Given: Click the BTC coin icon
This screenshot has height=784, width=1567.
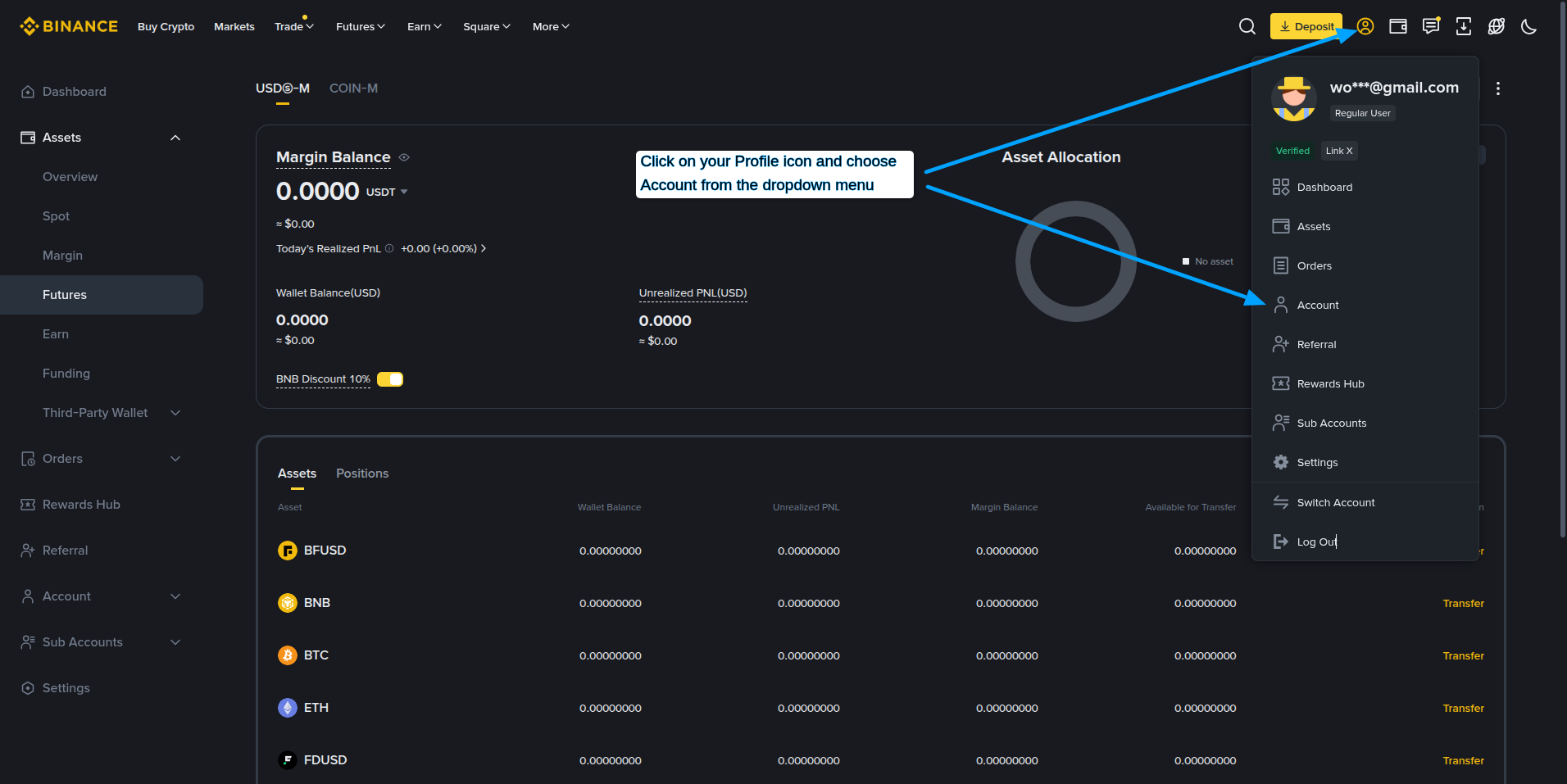Looking at the screenshot, I should (288, 655).
